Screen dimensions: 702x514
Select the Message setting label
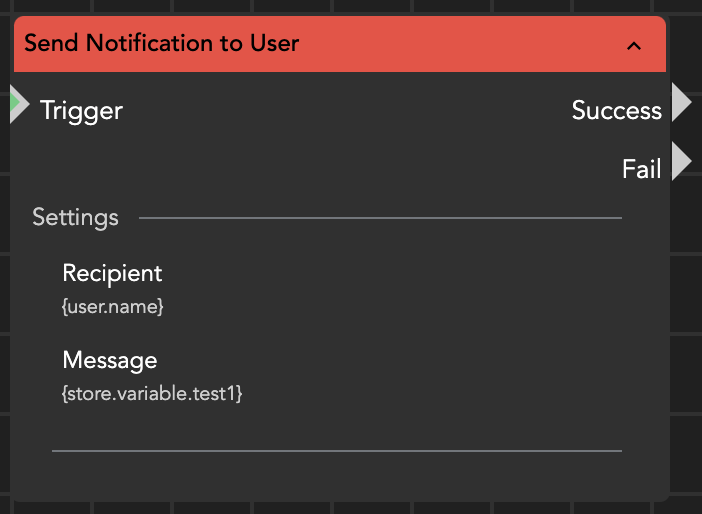click(x=110, y=360)
